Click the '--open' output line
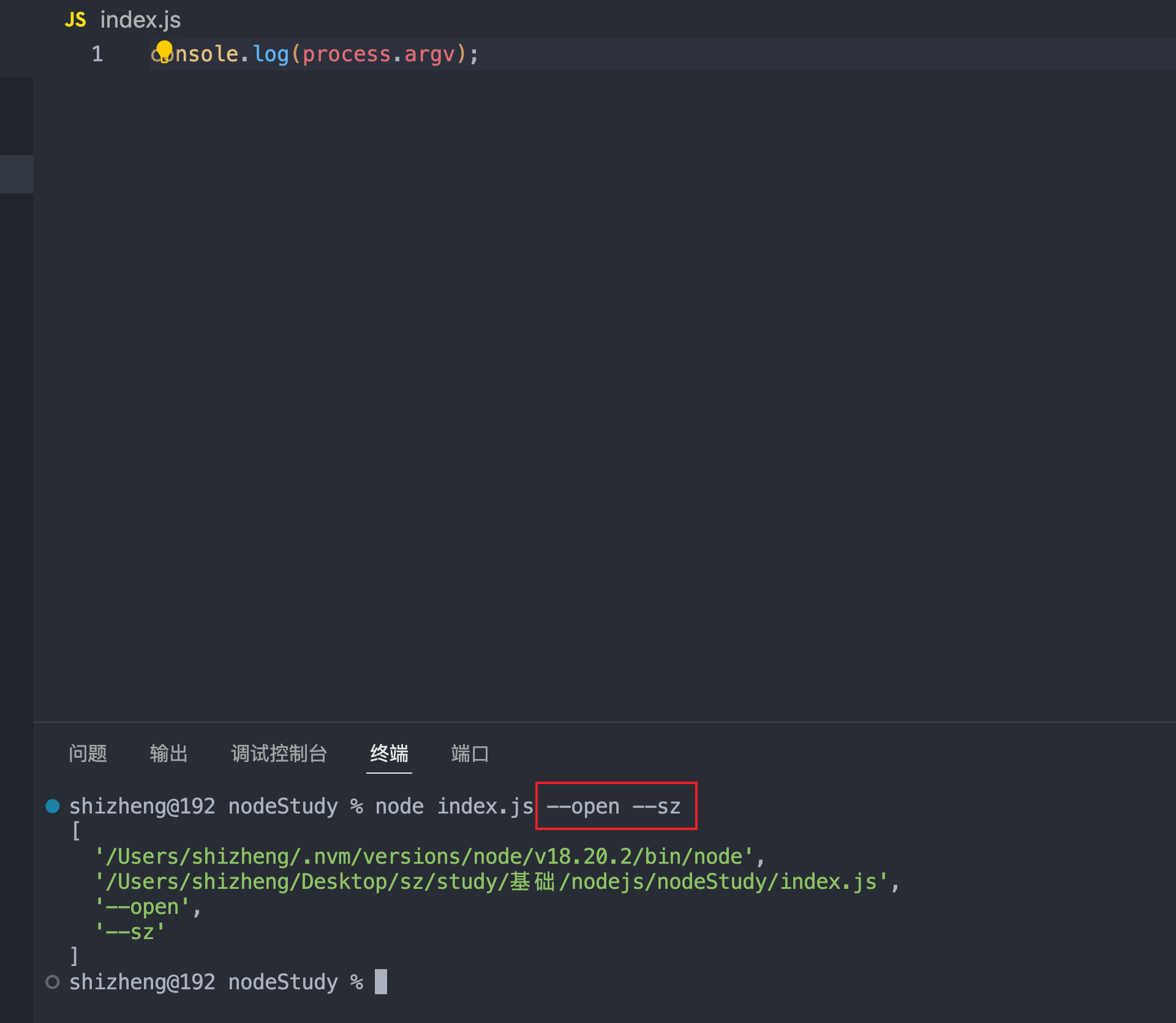Screen dimensions: 1176x1023 point(148,907)
